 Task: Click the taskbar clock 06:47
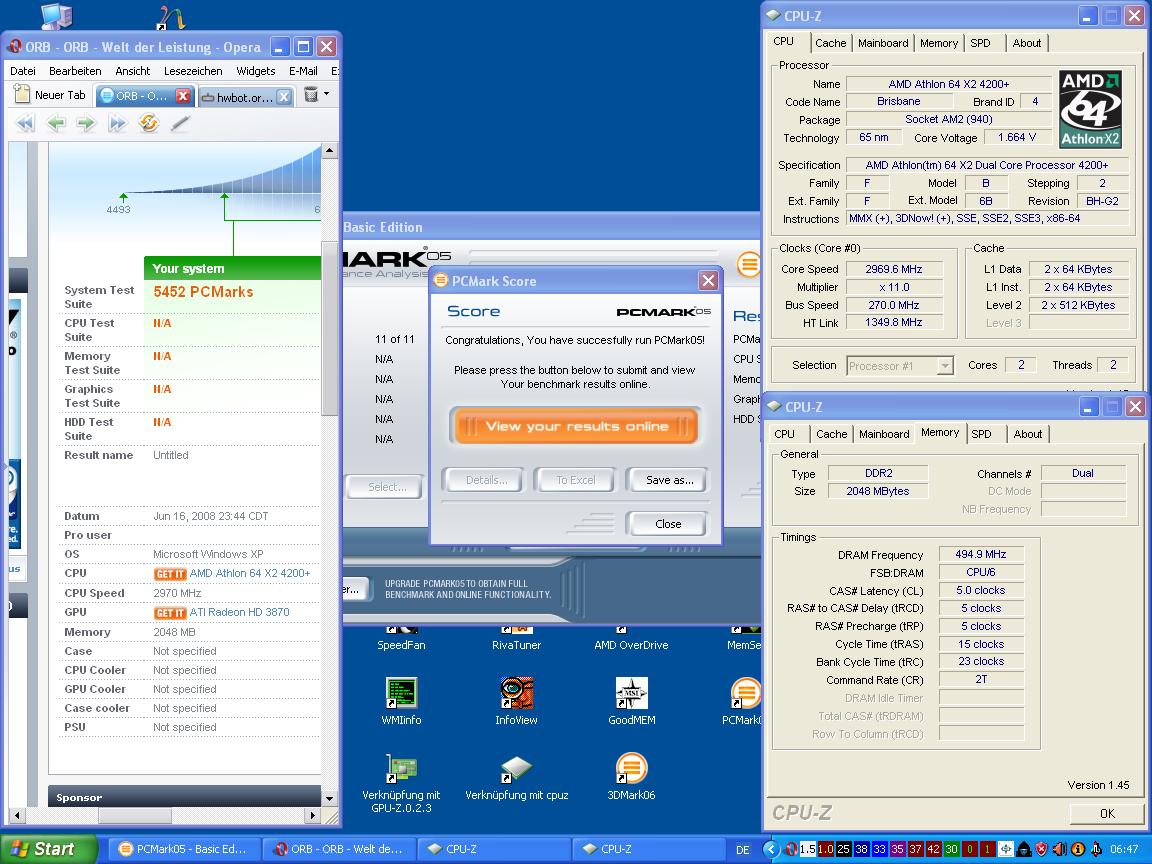click(1124, 849)
